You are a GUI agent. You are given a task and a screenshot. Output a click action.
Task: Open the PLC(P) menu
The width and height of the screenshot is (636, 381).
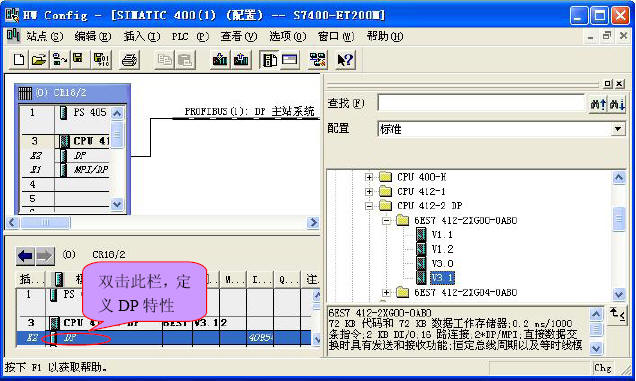point(190,37)
